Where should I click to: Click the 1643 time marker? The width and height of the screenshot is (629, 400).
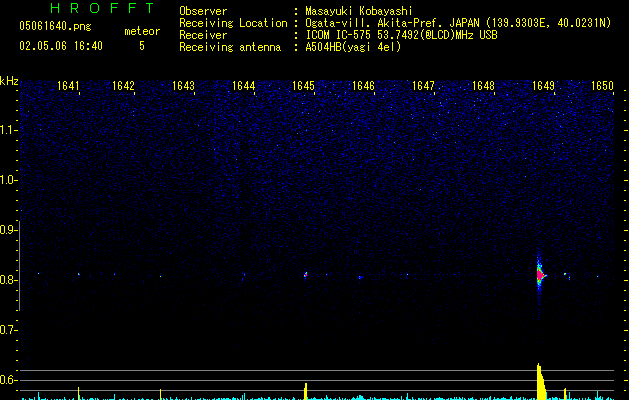click(183, 86)
